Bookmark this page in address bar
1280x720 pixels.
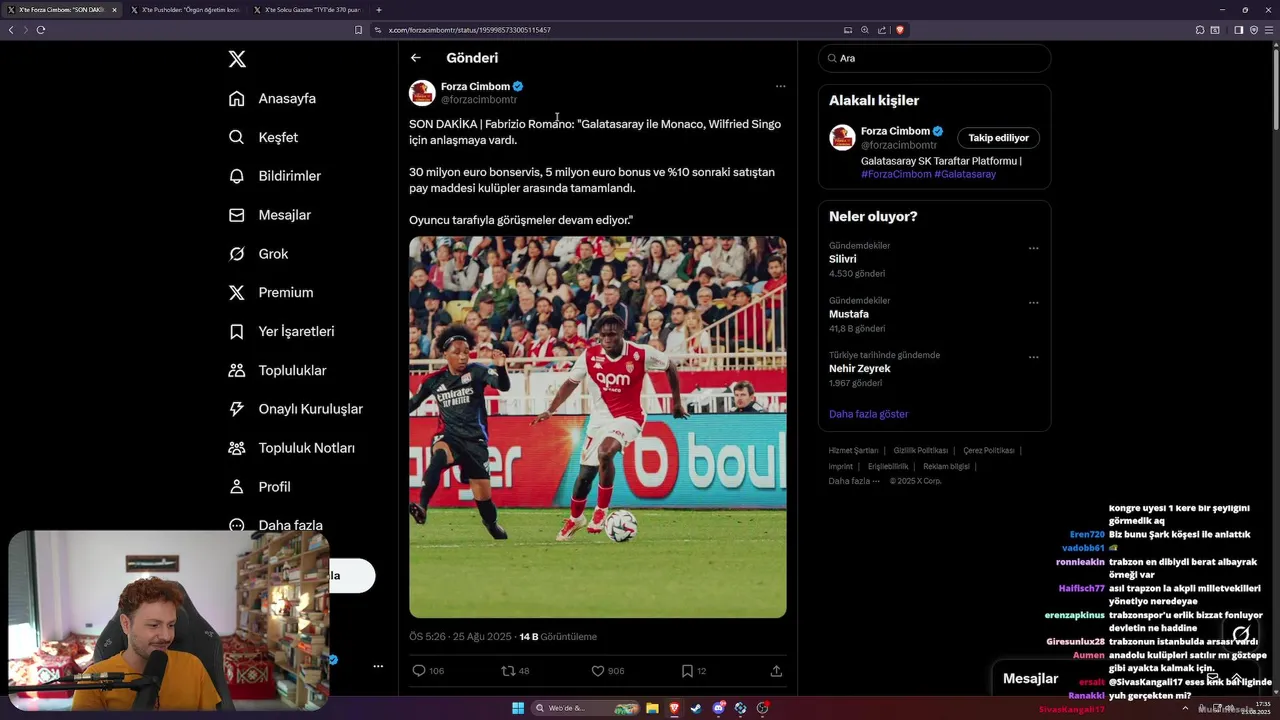coord(359,30)
